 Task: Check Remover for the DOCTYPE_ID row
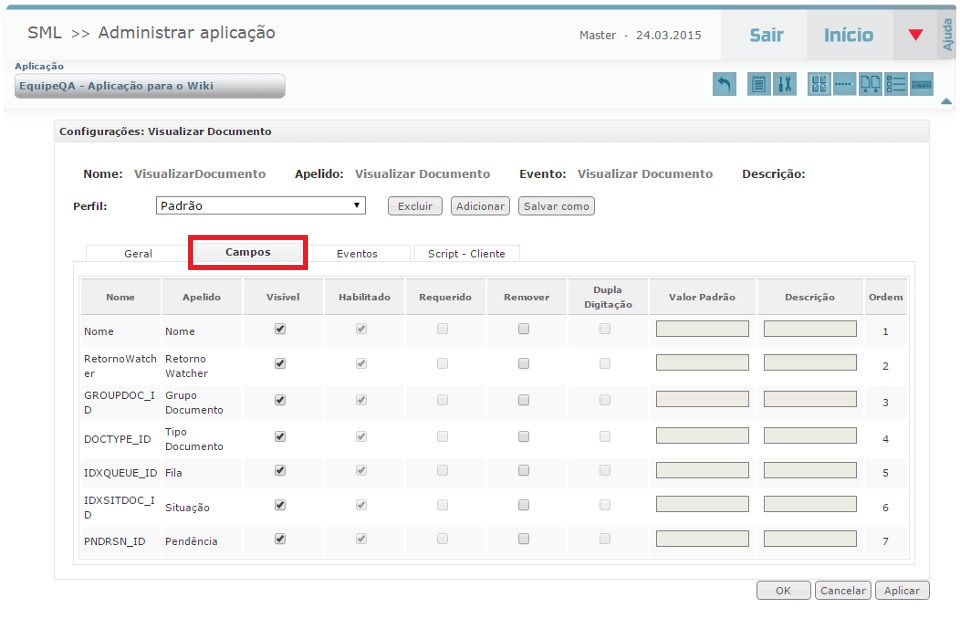(x=523, y=436)
